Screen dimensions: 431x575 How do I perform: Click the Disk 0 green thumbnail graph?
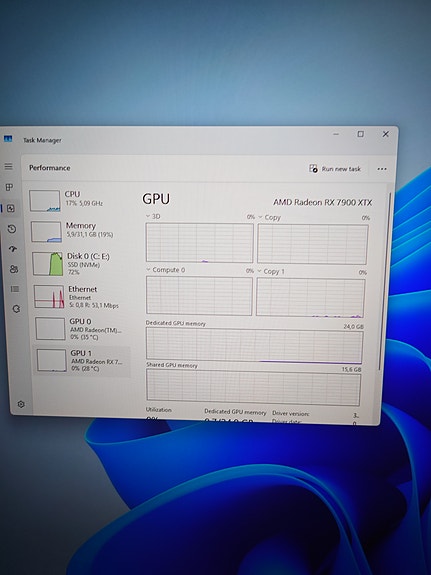[48, 264]
